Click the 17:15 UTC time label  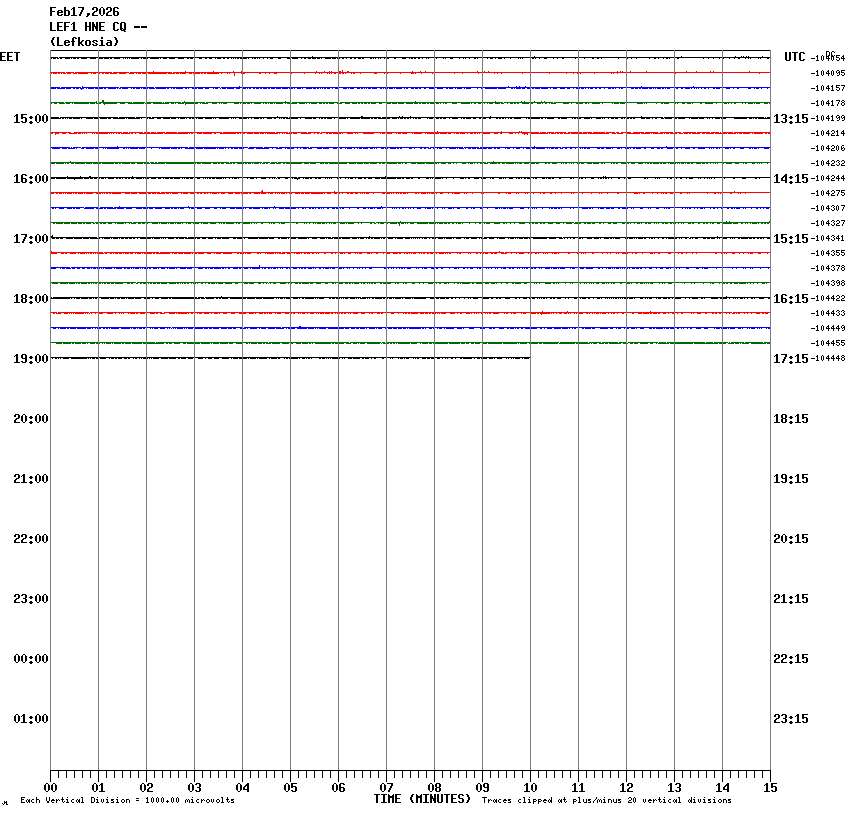[x=791, y=359]
